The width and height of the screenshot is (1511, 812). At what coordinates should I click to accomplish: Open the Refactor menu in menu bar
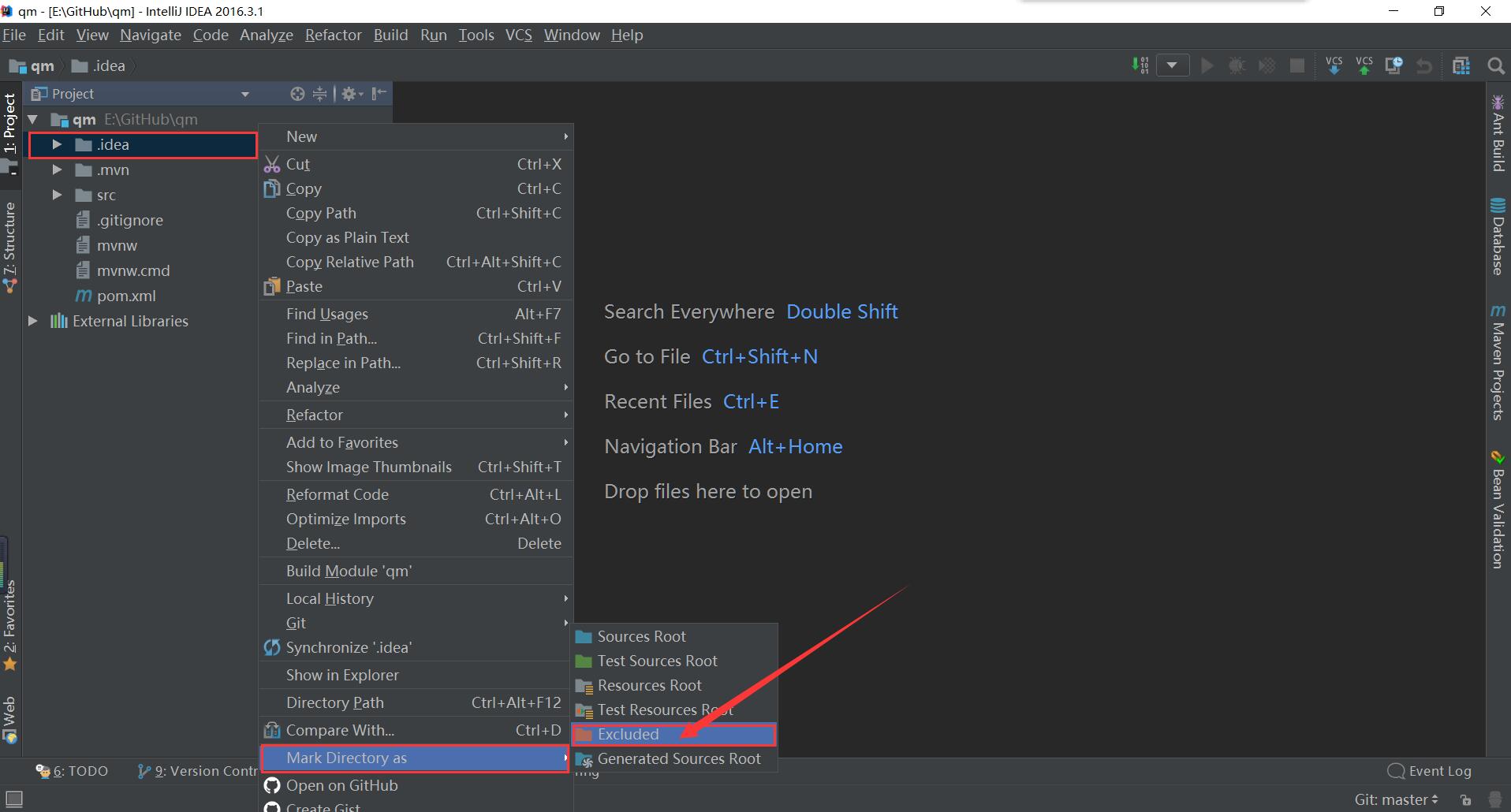point(333,35)
